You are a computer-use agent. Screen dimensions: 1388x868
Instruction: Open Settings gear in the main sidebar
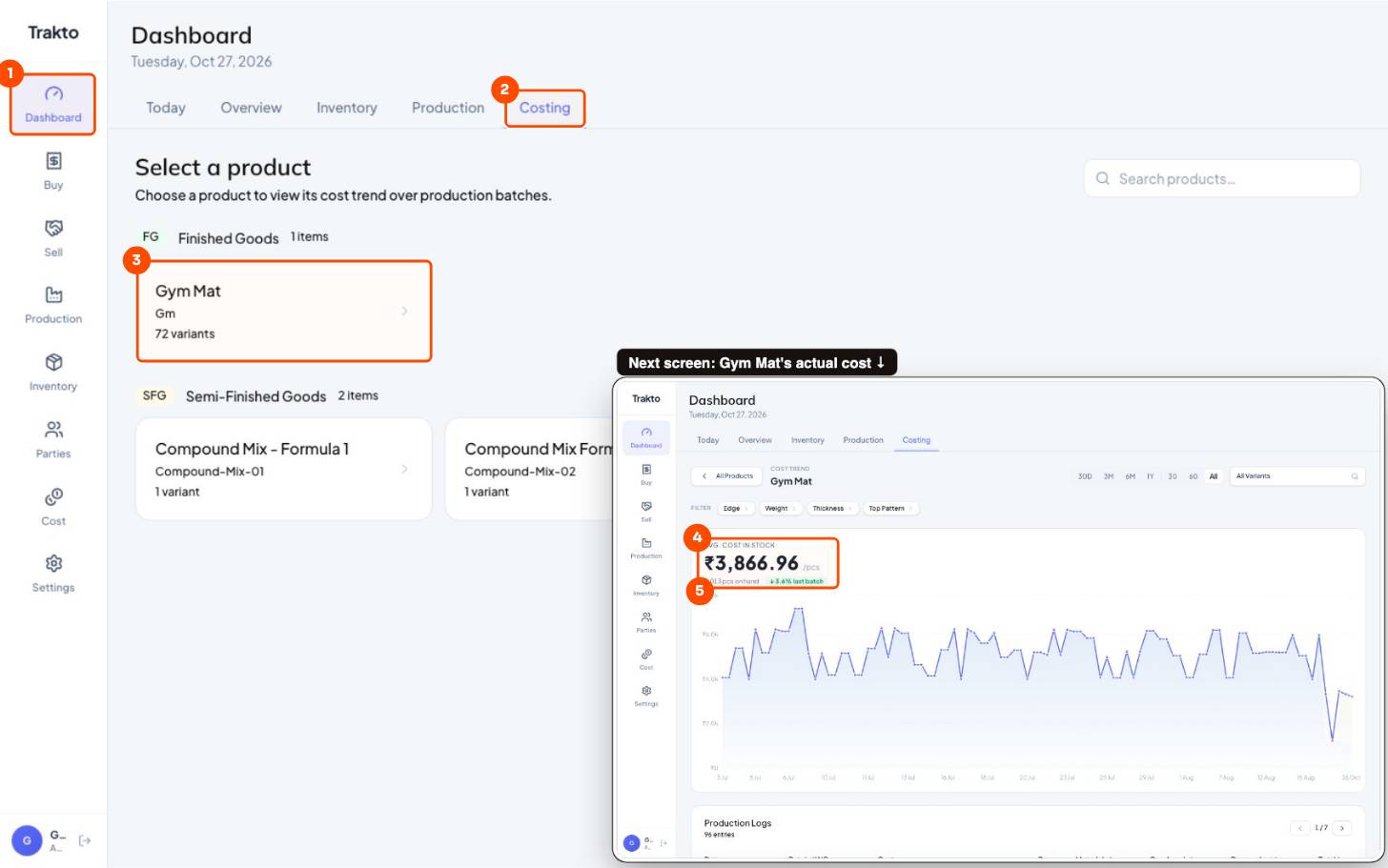coord(53,563)
